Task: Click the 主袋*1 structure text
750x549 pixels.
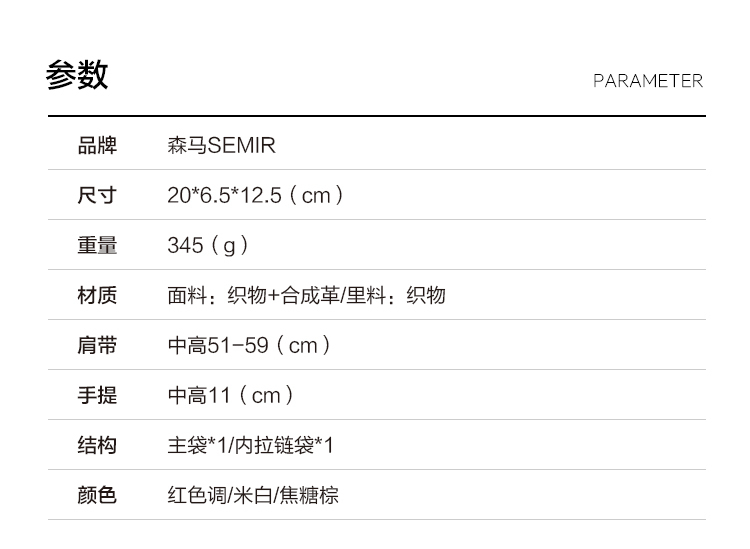Action: pyautogui.click(x=196, y=446)
